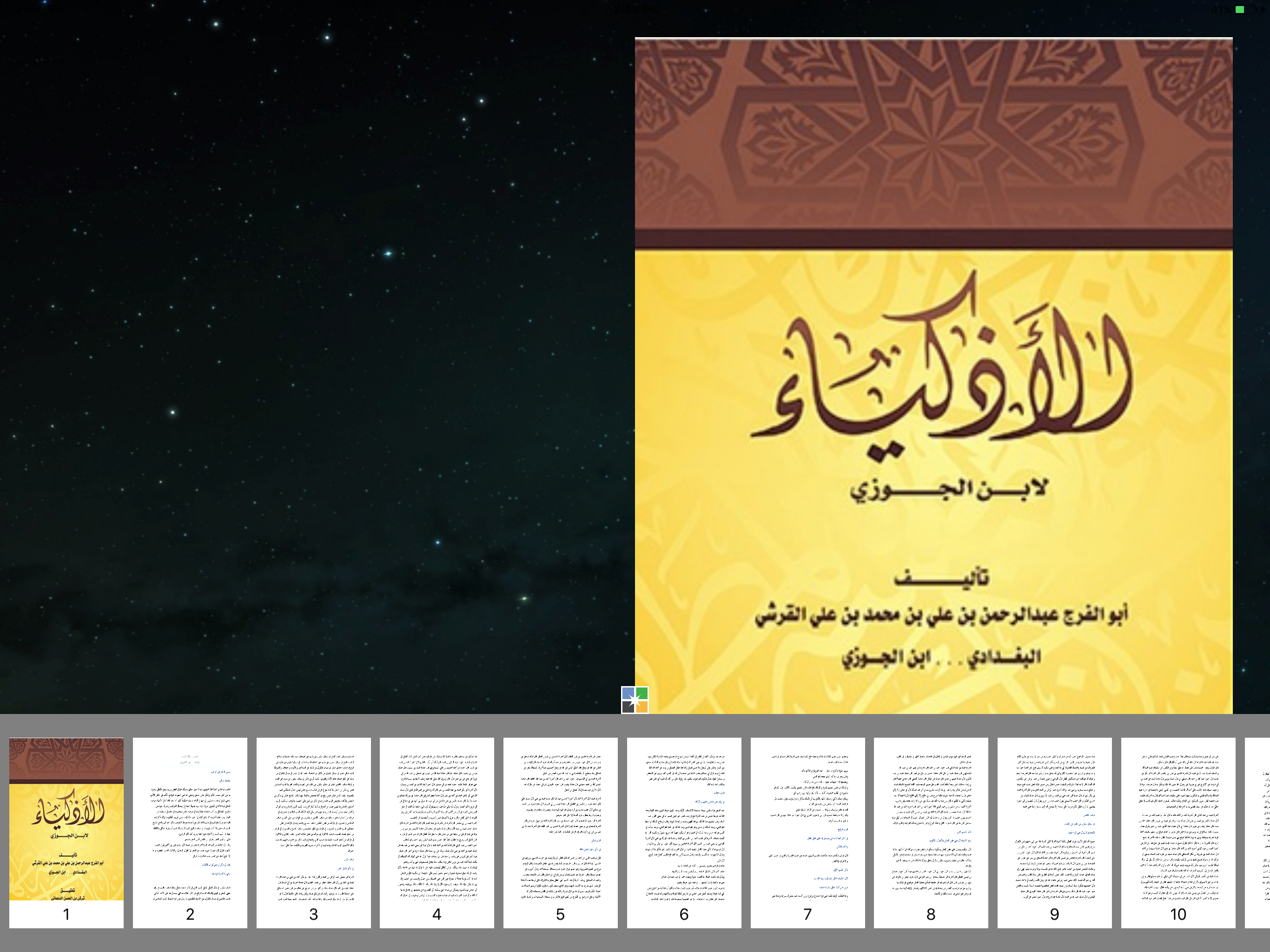Open page 1 thumbnail with book cover
1270x952 pixels.
pyautogui.click(x=66, y=833)
